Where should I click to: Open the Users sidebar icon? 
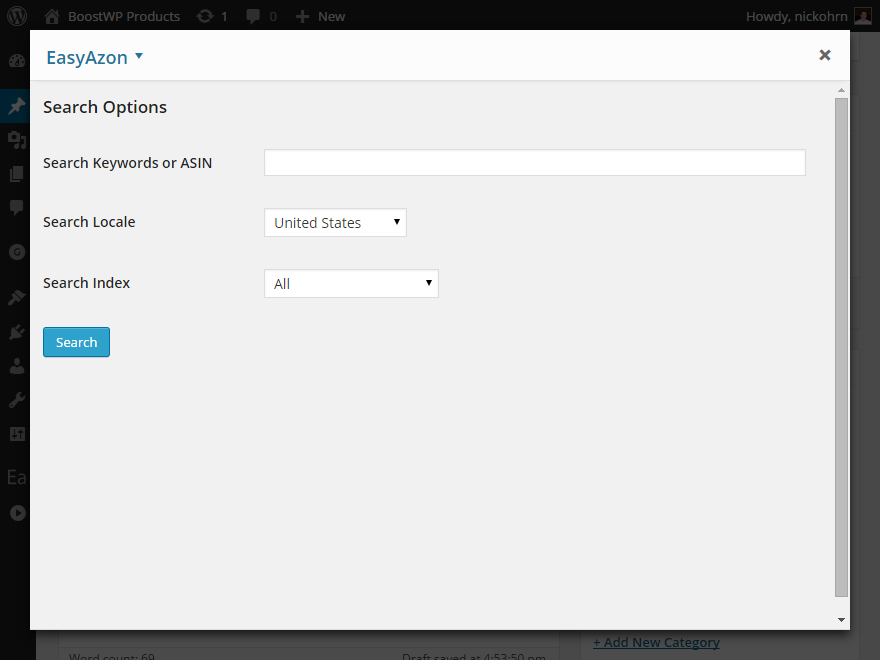tap(17, 366)
